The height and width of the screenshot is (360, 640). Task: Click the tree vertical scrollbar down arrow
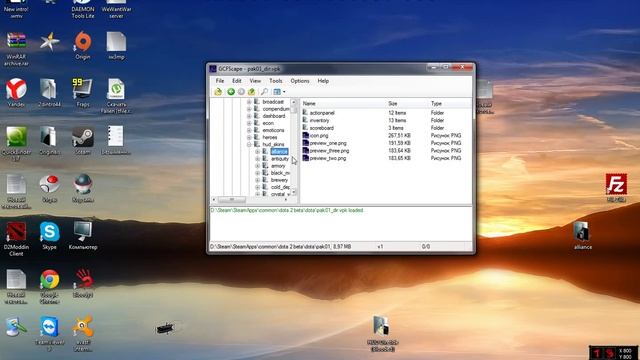(293, 192)
